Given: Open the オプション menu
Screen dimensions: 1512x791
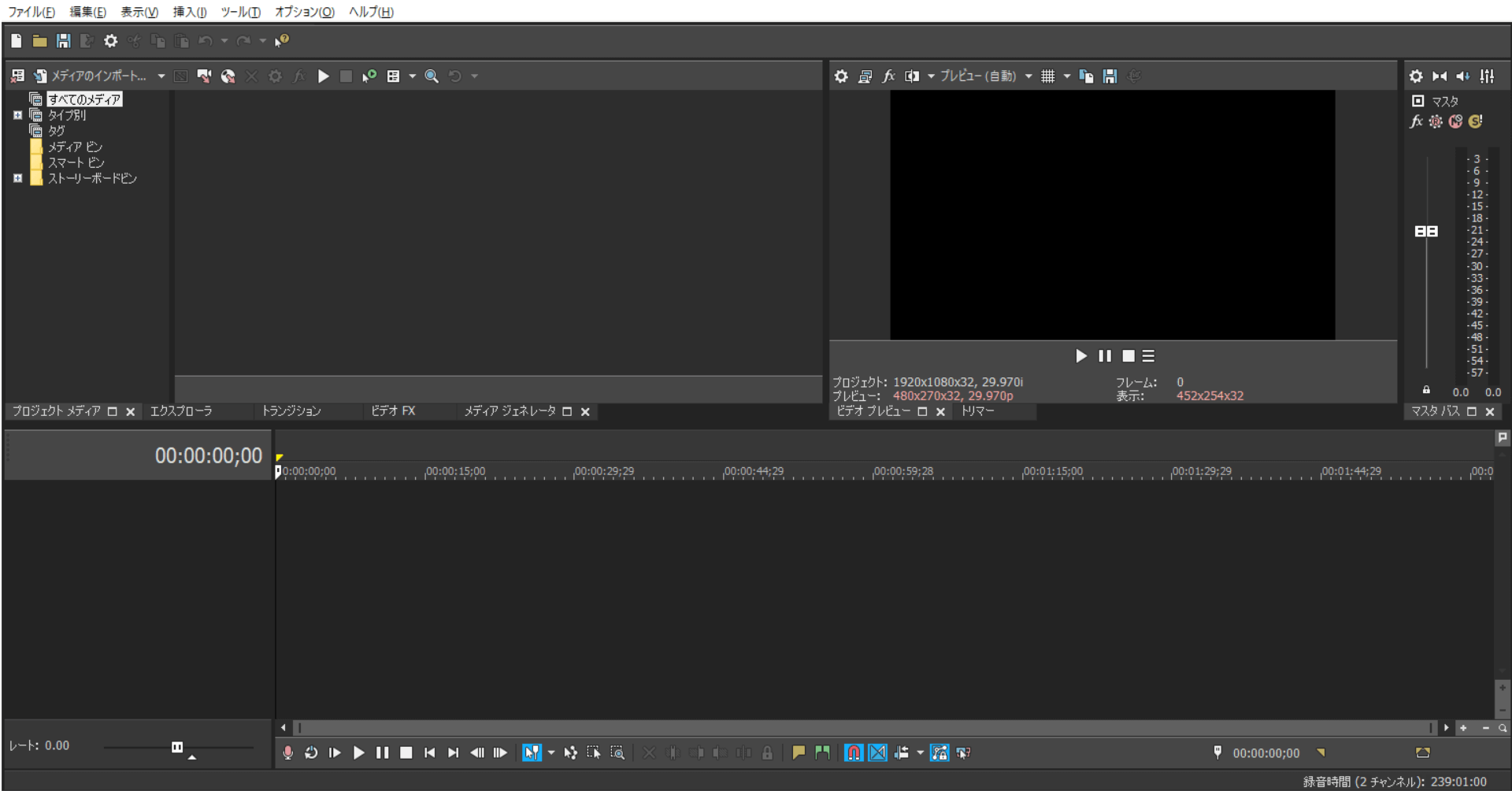Looking at the screenshot, I should [304, 12].
